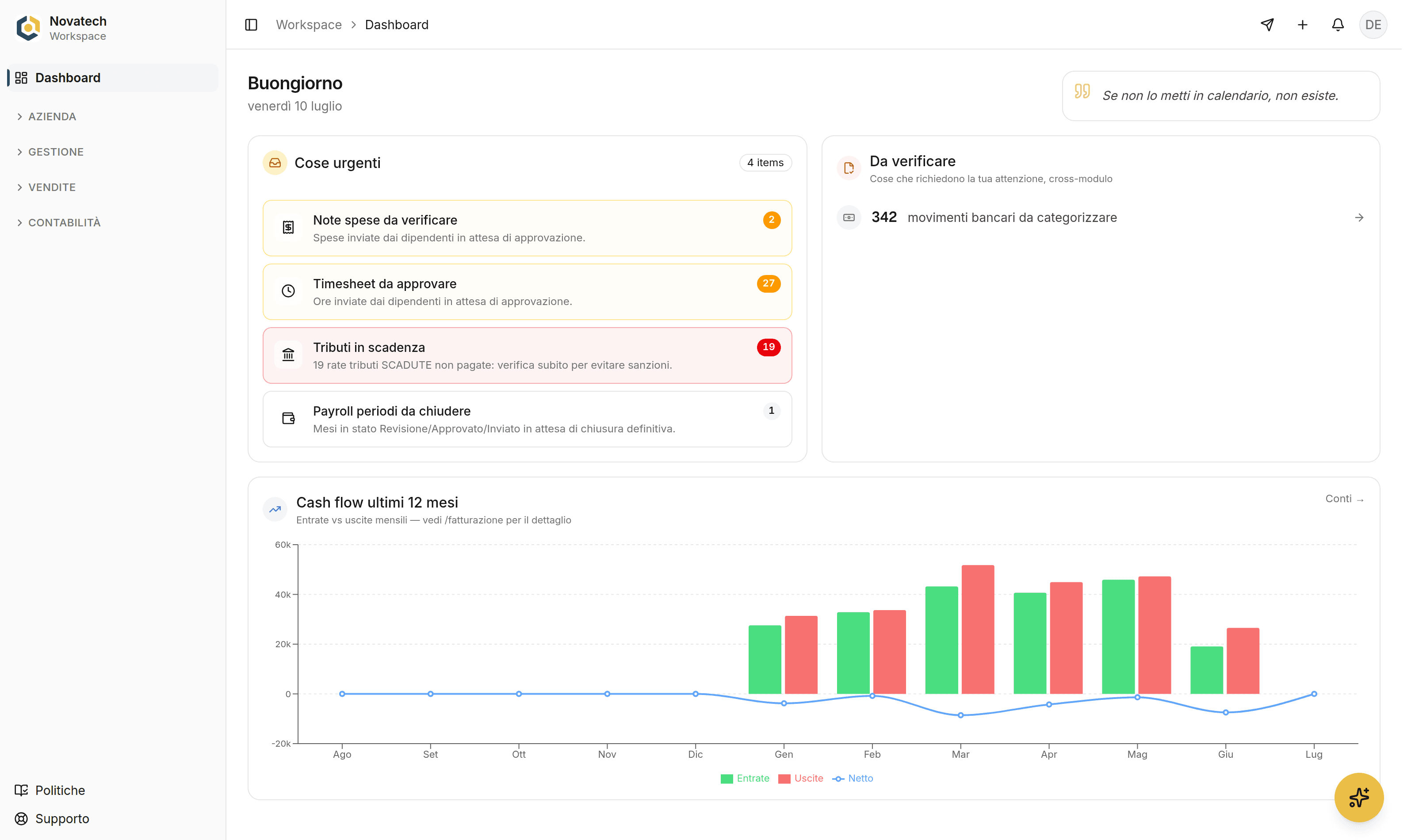Click the Novatech Workspace name in sidebar
The height and width of the screenshot is (840, 1415).
pyautogui.click(x=78, y=28)
